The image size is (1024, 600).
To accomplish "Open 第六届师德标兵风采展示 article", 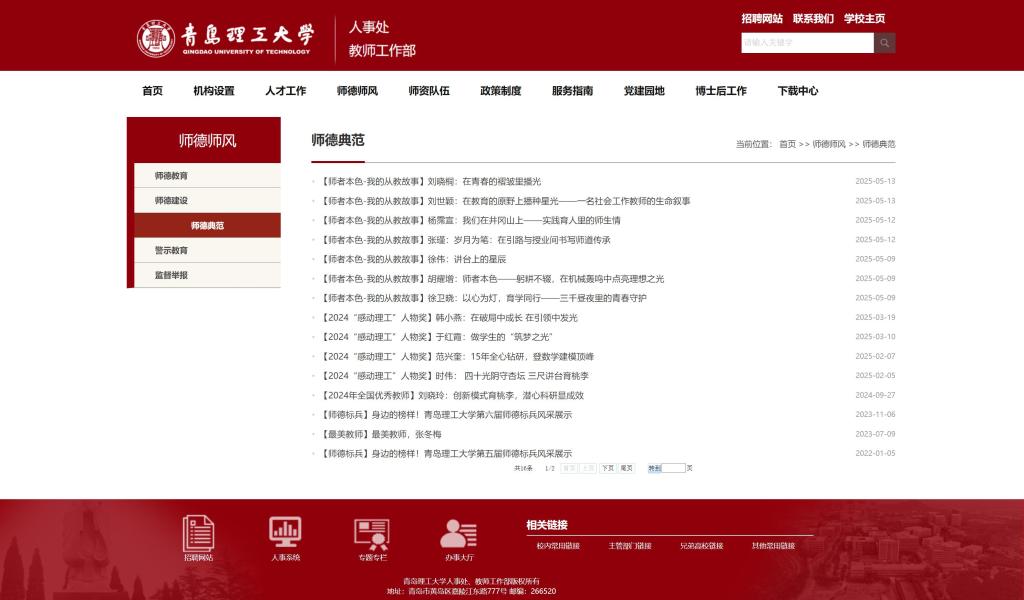I will point(445,415).
